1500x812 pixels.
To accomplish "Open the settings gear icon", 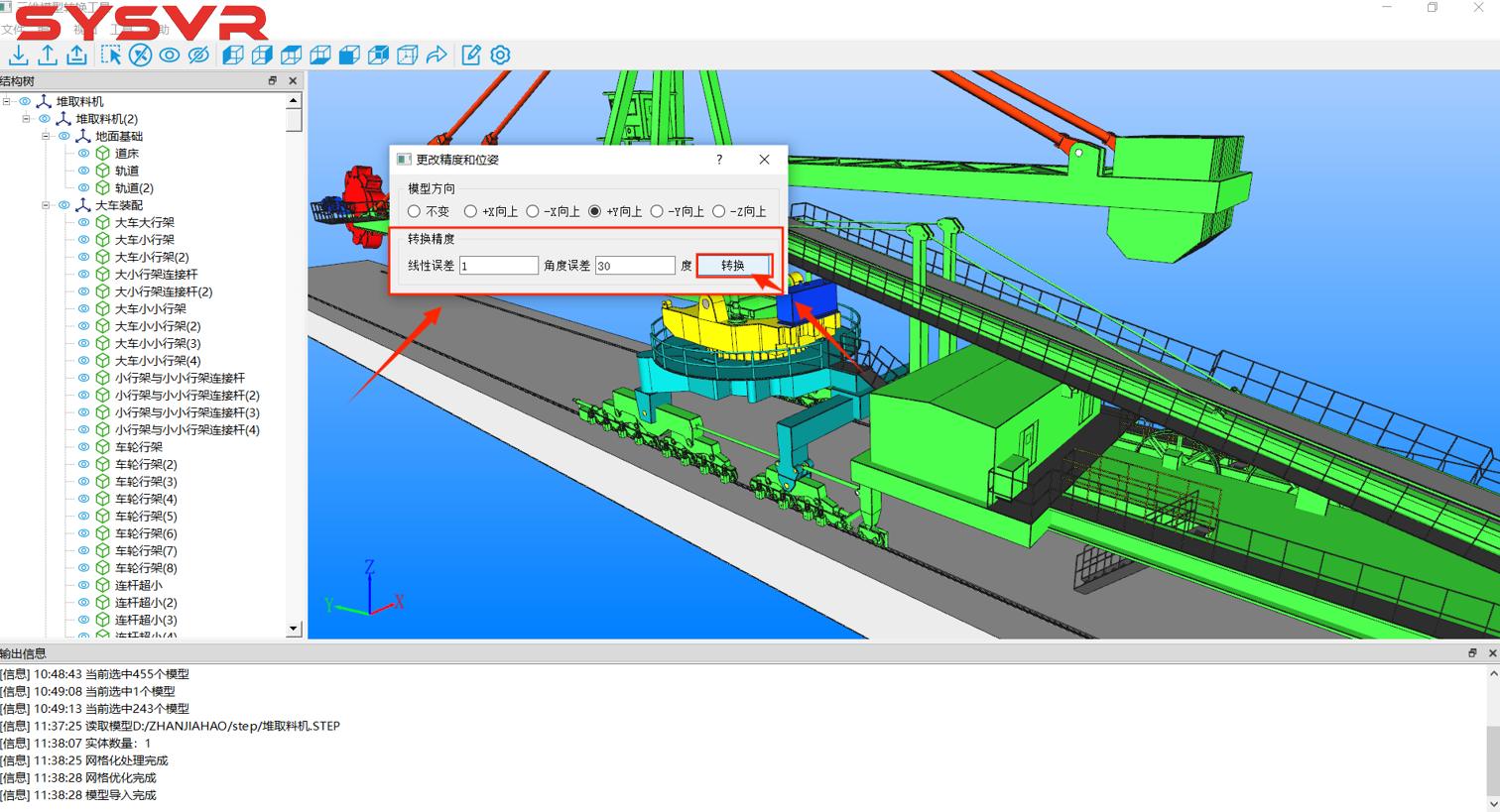I will pos(500,56).
